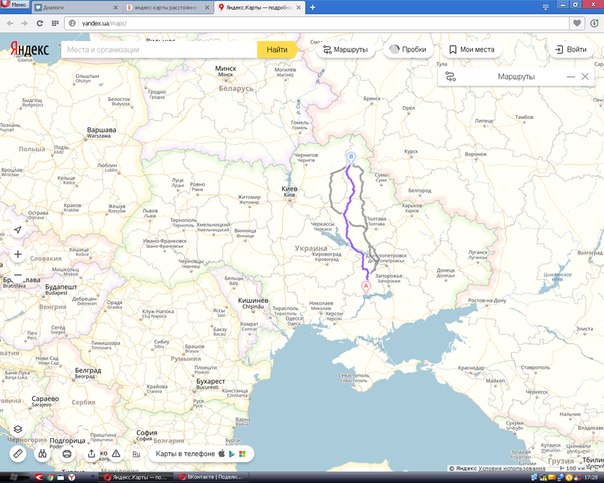The width and height of the screenshot is (604, 483).
Task: Open Мои места bookmarks
Action: click(x=472, y=50)
